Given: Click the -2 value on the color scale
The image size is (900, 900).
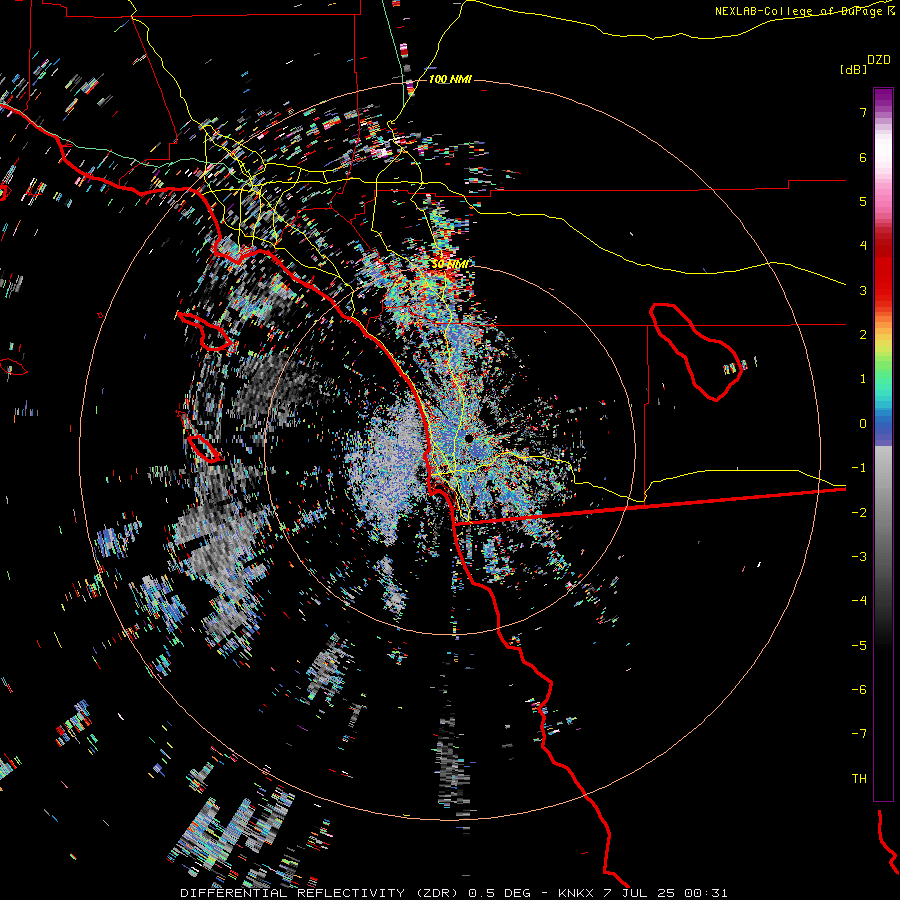Looking at the screenshot, I should (859, 513).
